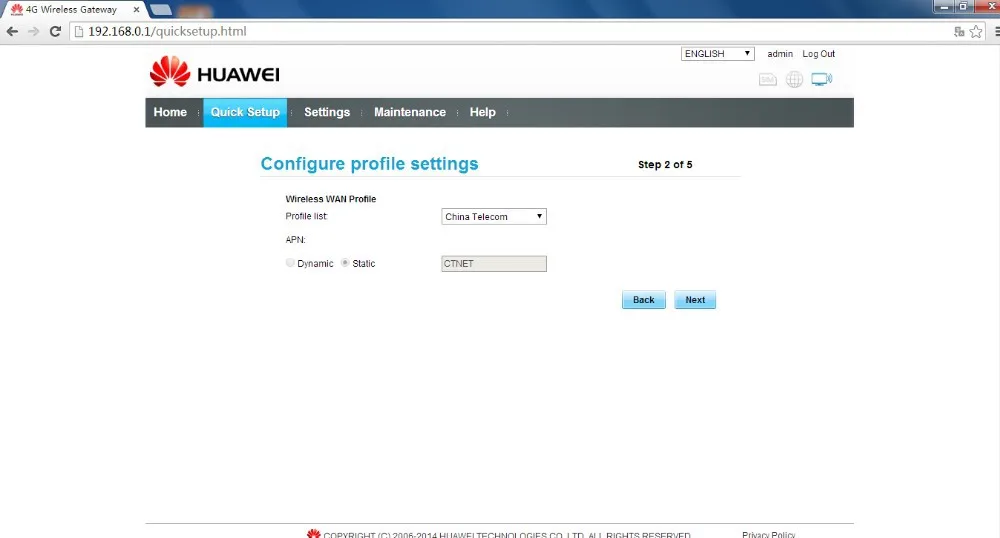The height and width of the screenshot is (538, 1000).
Task: Expand the ENGLISH language dropdown
Action: (x=717, y=54)
